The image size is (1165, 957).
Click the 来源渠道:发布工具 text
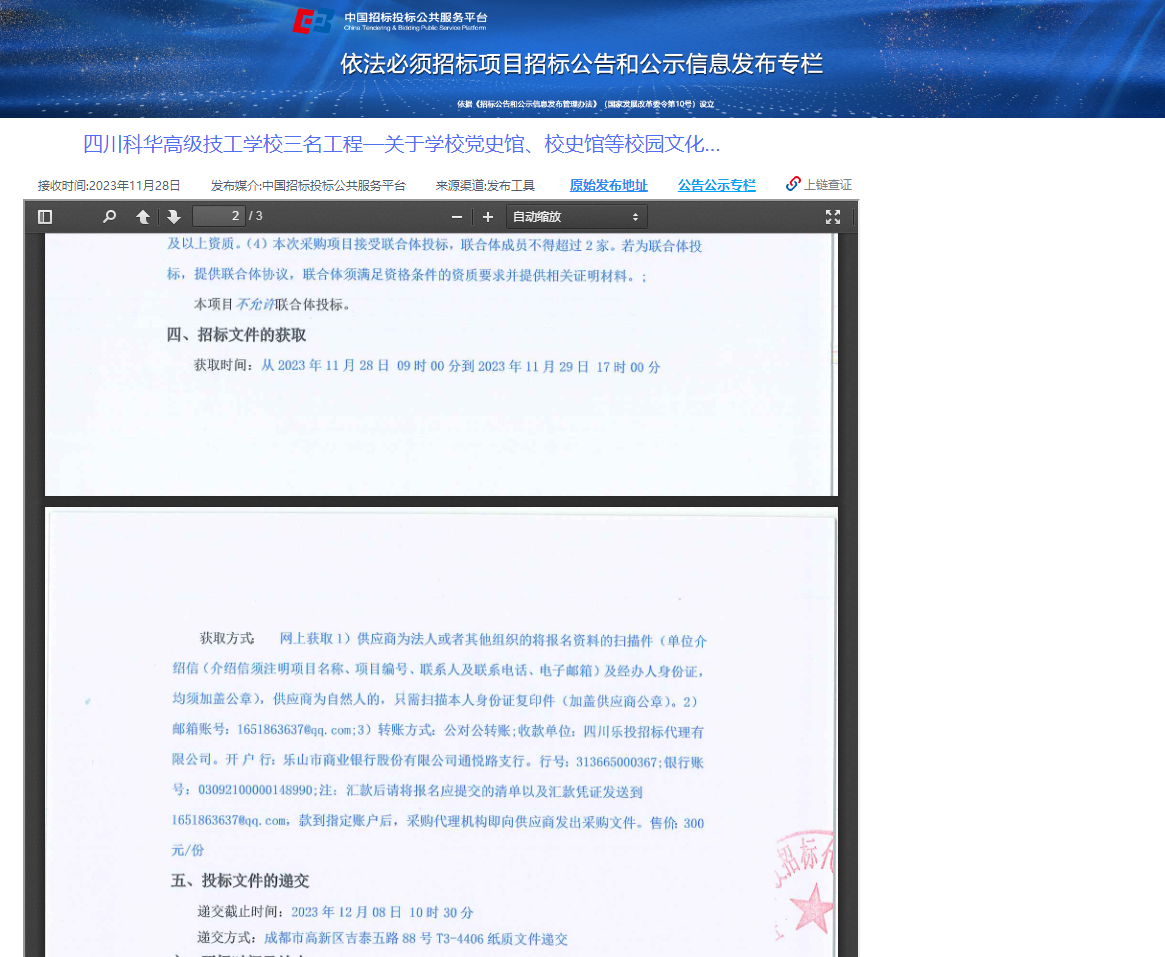pos(485,186)
